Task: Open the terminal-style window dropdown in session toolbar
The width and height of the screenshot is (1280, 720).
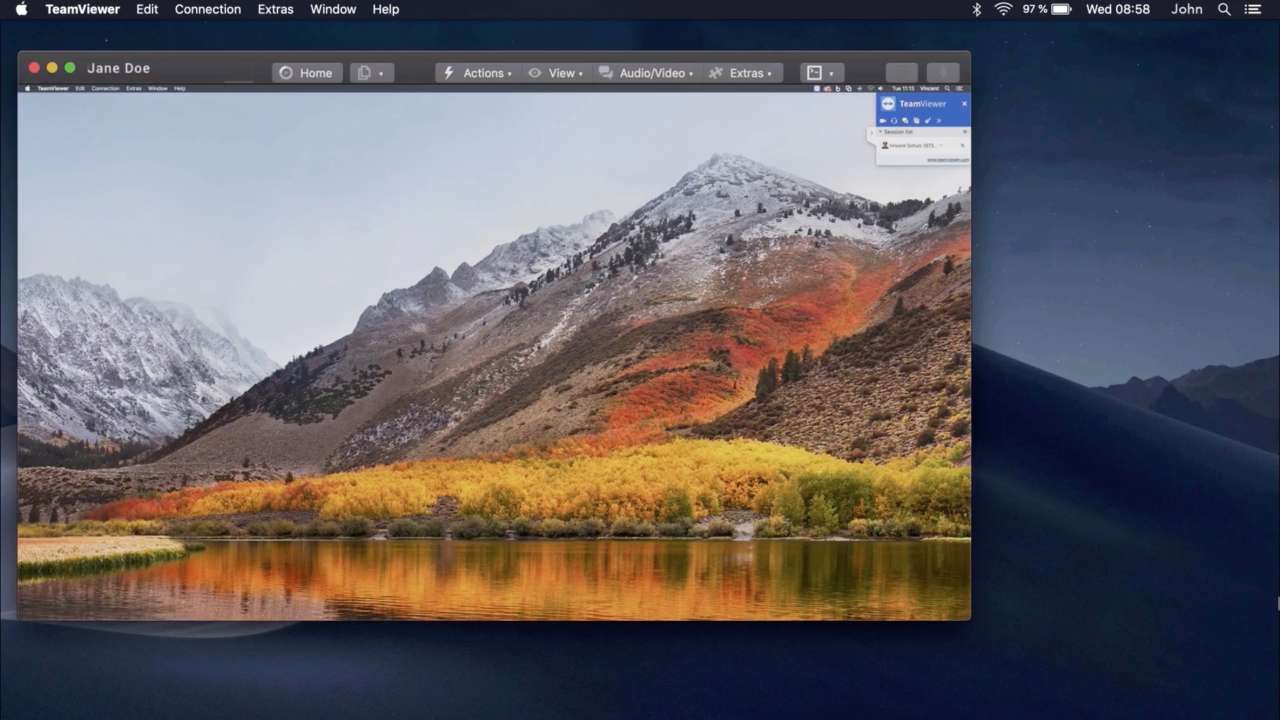Action: (822, 73)
